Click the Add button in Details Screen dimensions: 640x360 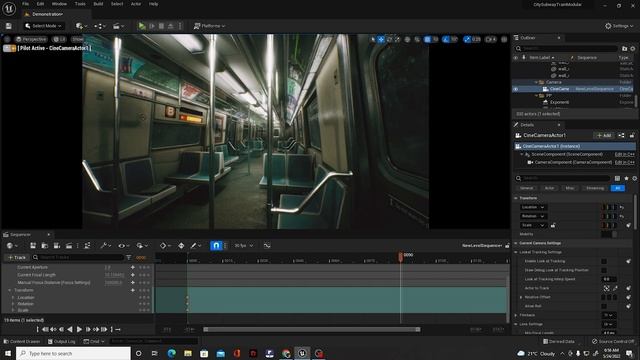[604, 136]
